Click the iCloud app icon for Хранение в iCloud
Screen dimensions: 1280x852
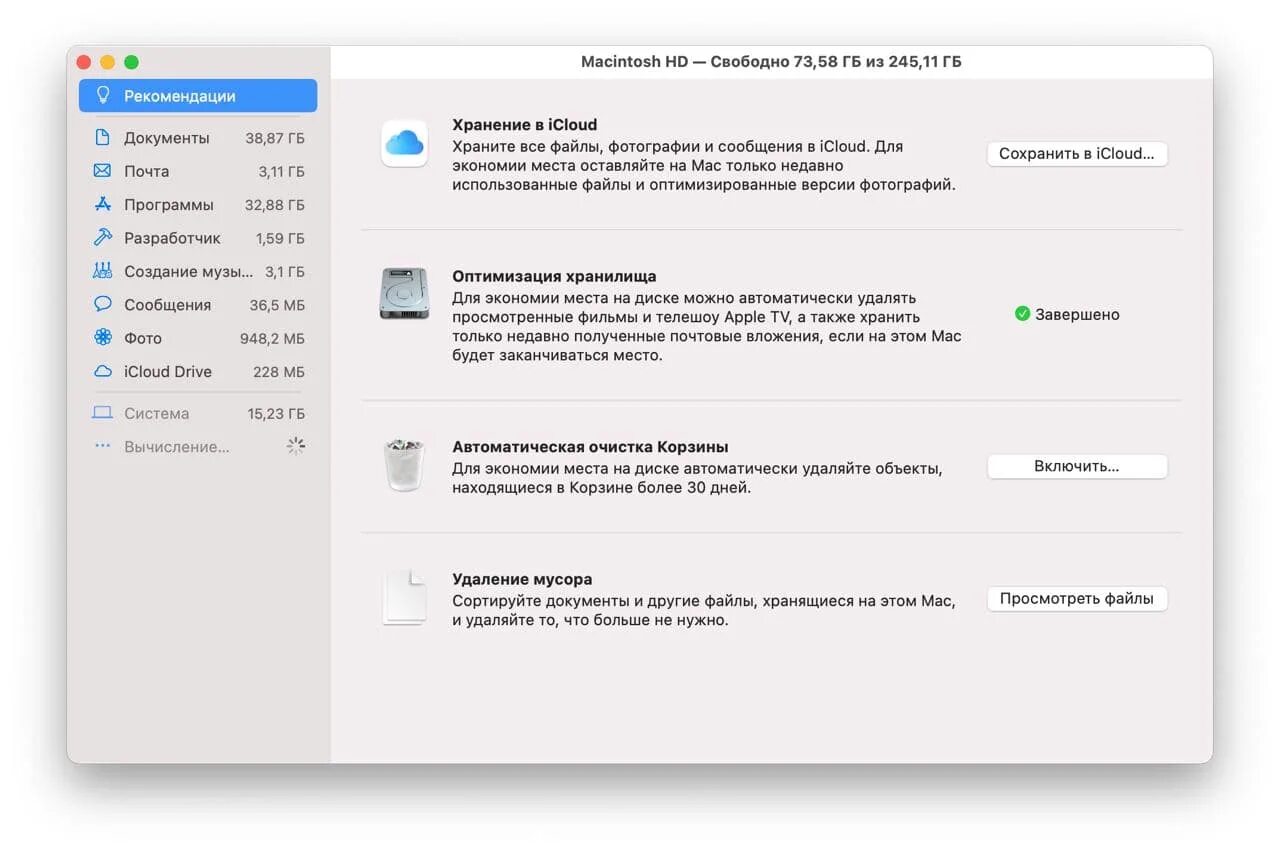(x=404, y=144)
